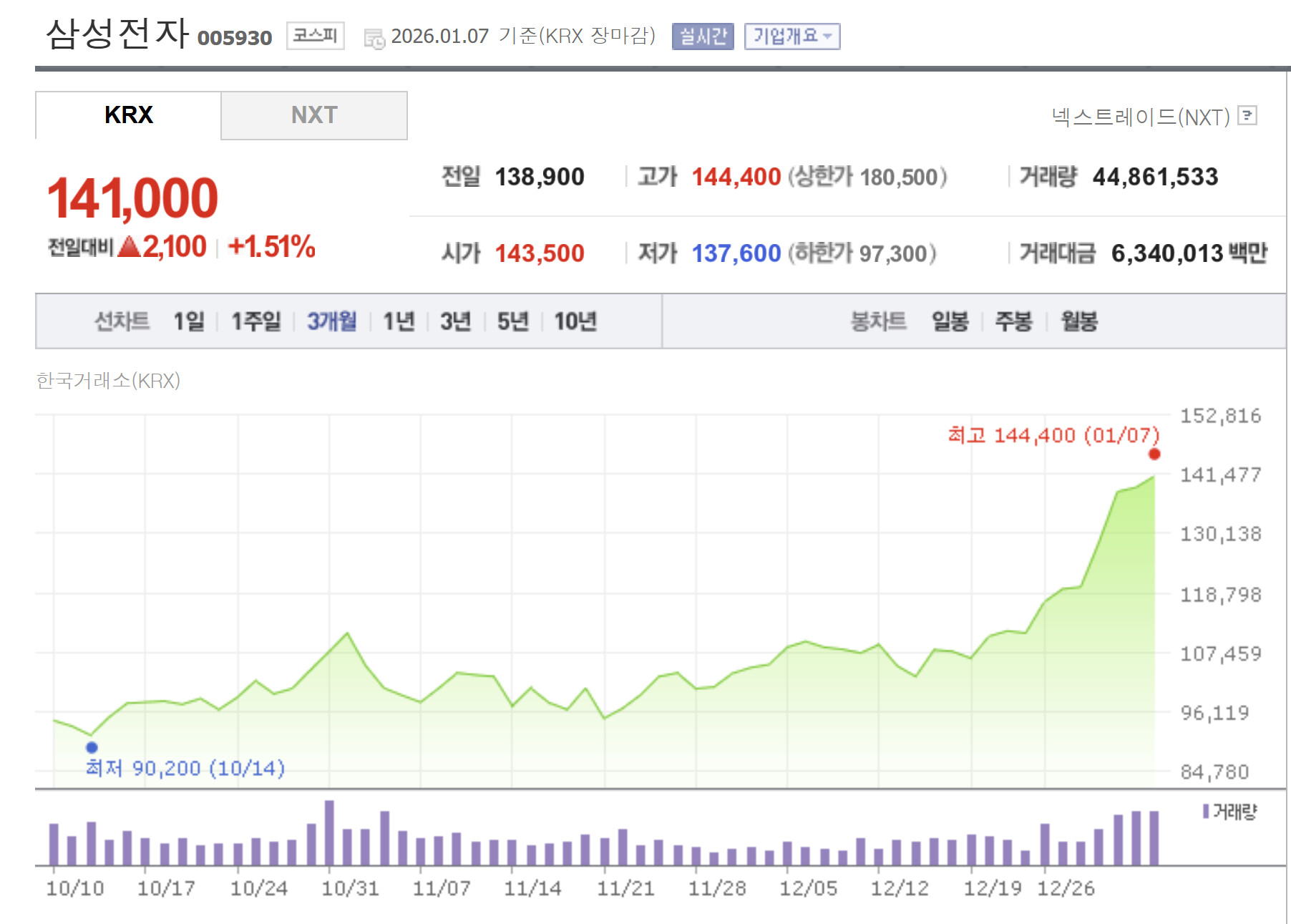Click the trading volume 44,861,533
1291x924 pixels.
click(1155, 177)
